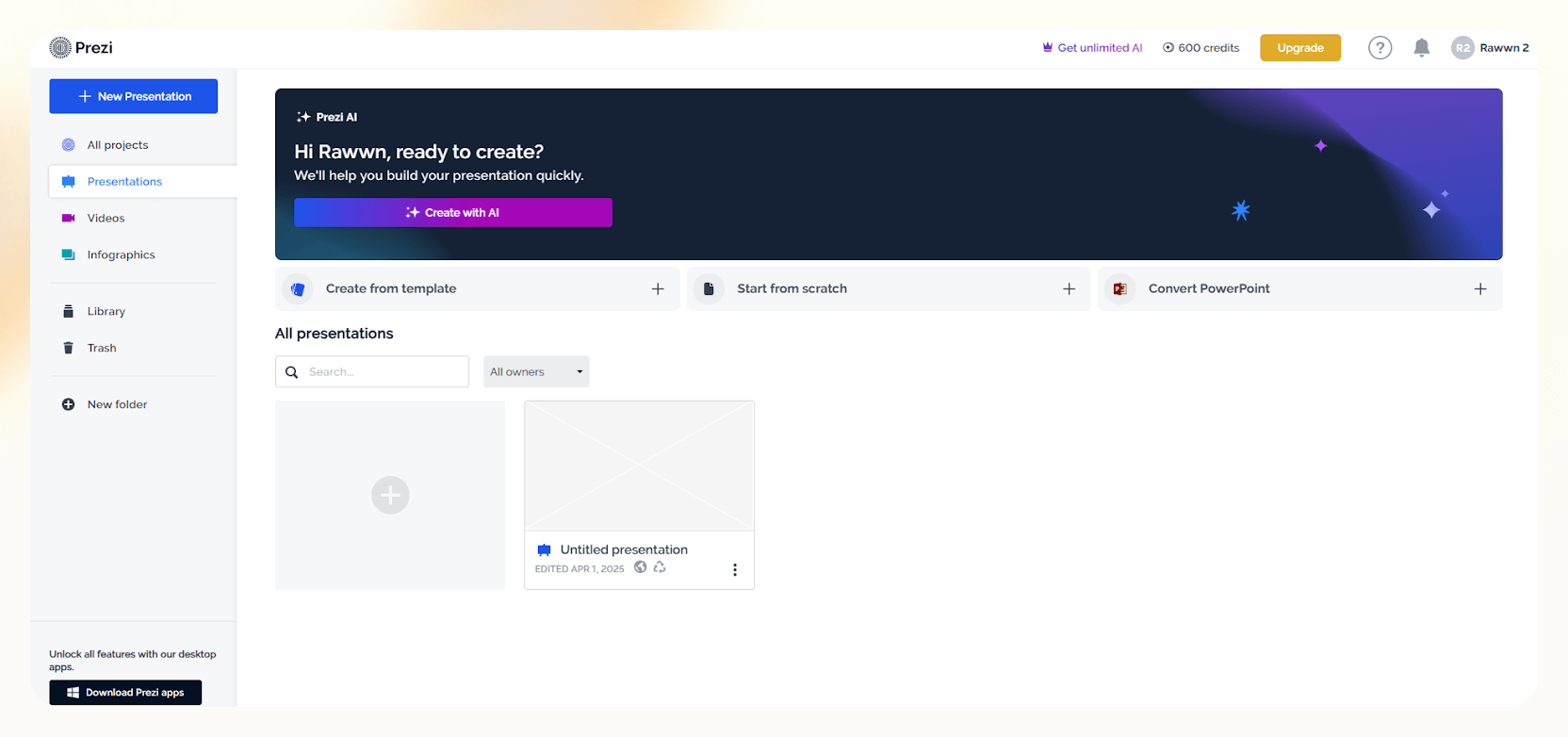Viewport: 1568px width, 737px height.
Task: Click the presentation type icon beside Untitled presentation
Action: 544,550
